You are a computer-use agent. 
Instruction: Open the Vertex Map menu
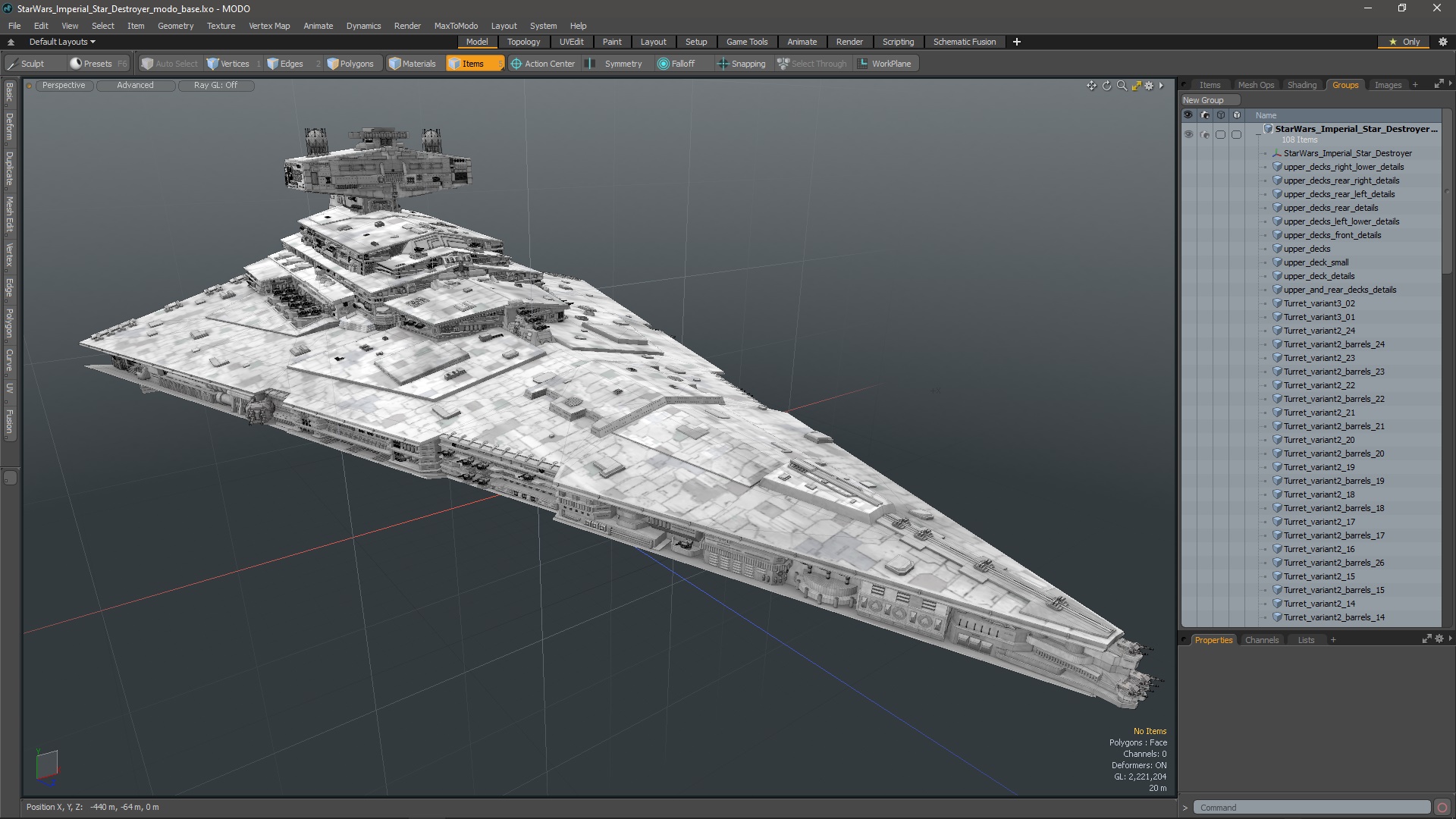point(269,26)
